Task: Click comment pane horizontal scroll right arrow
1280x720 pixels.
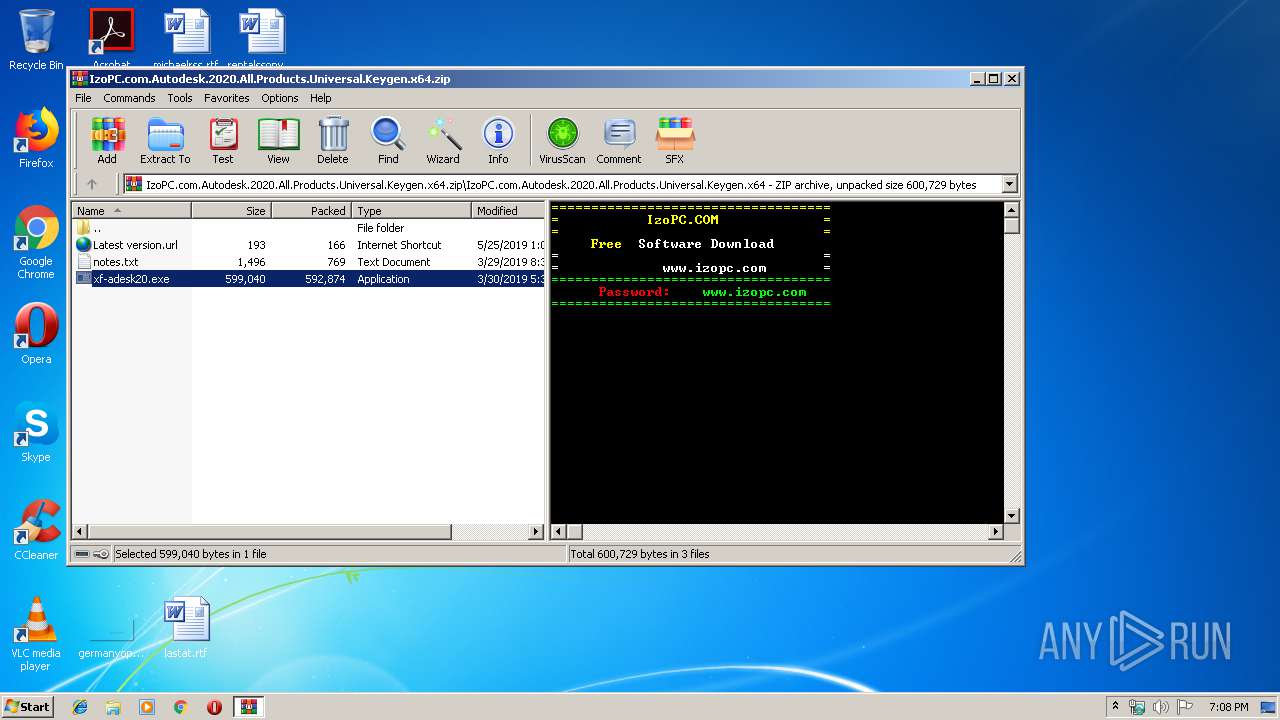Action: click(x=995, y=532)
